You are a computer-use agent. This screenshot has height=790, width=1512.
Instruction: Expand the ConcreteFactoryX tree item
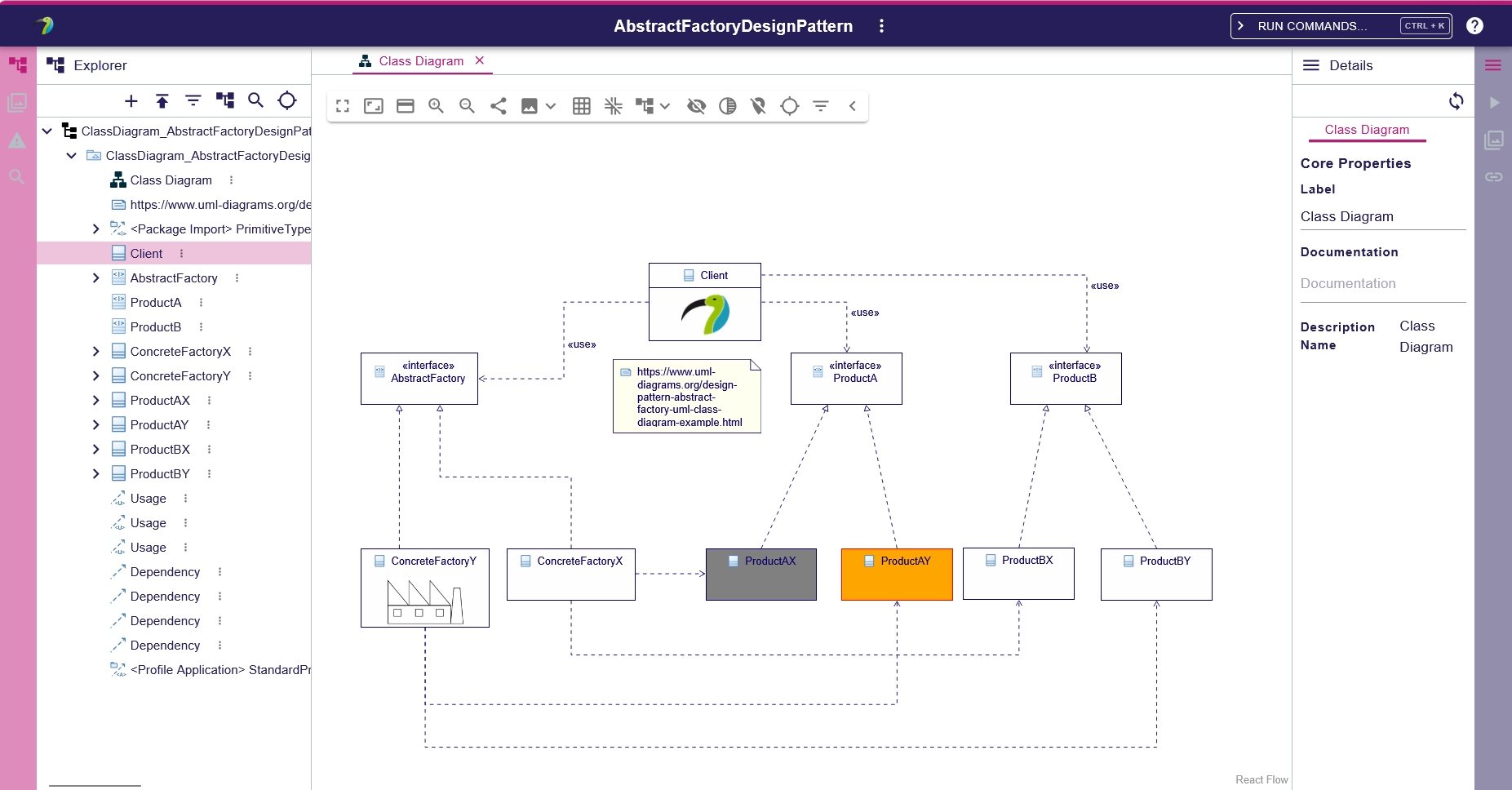point(95,352)
